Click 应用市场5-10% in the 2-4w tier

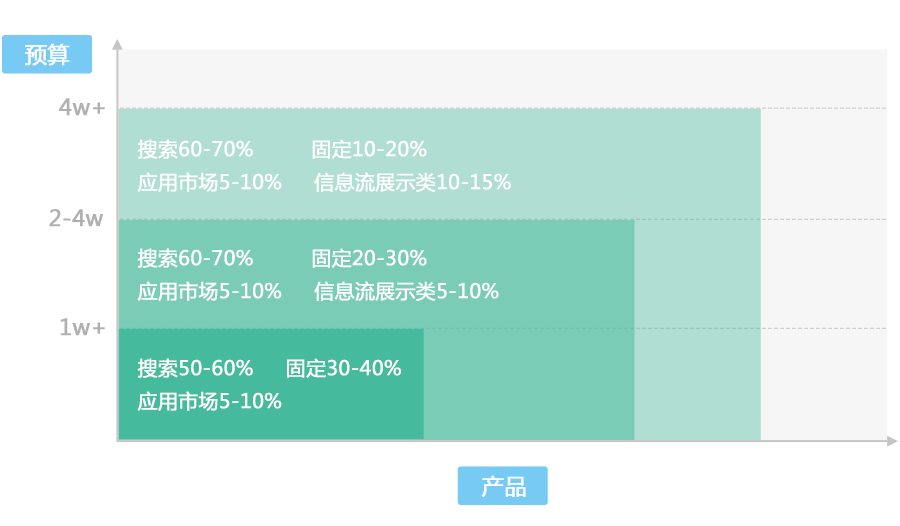tap(210, 292)
